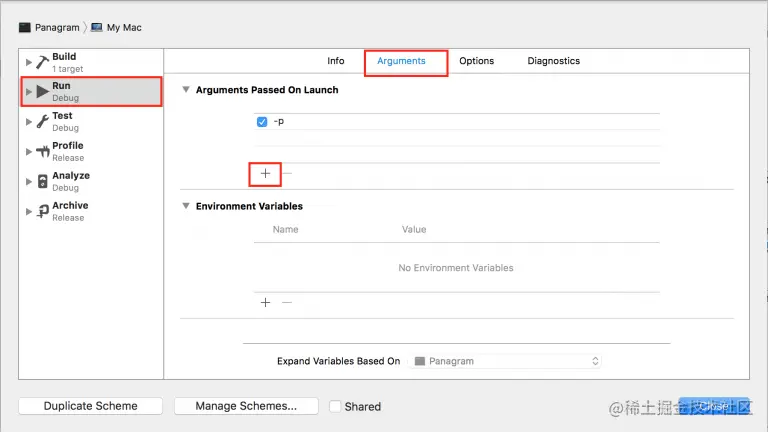768x432 pixels.
Task: Click the Test wrench icon
Action: pos(42,122)
